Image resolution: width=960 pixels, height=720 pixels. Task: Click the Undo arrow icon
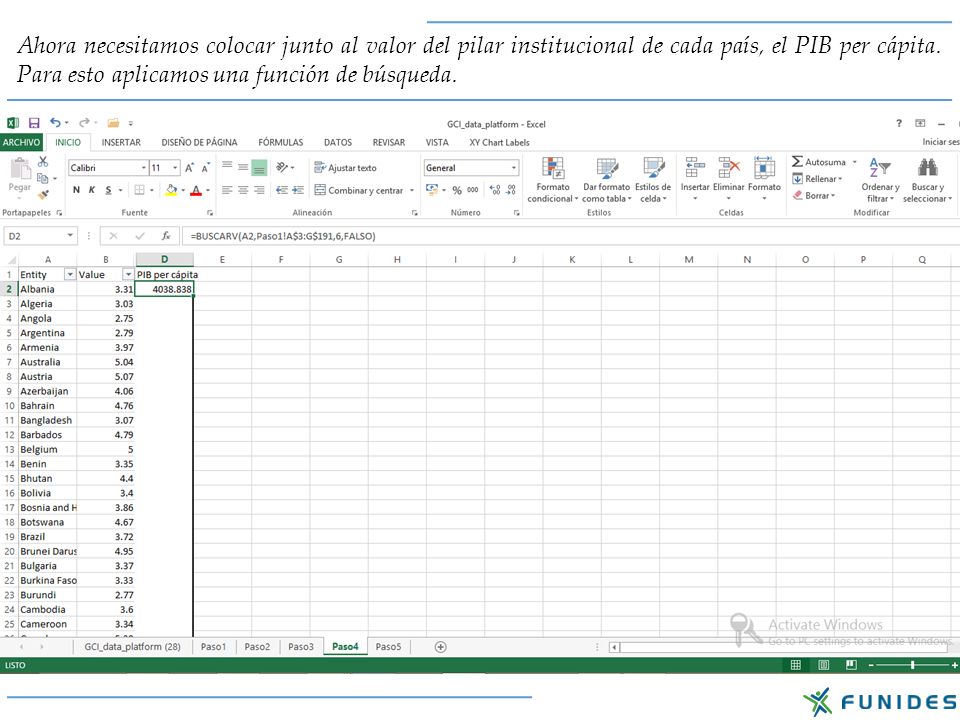point(55,122)
